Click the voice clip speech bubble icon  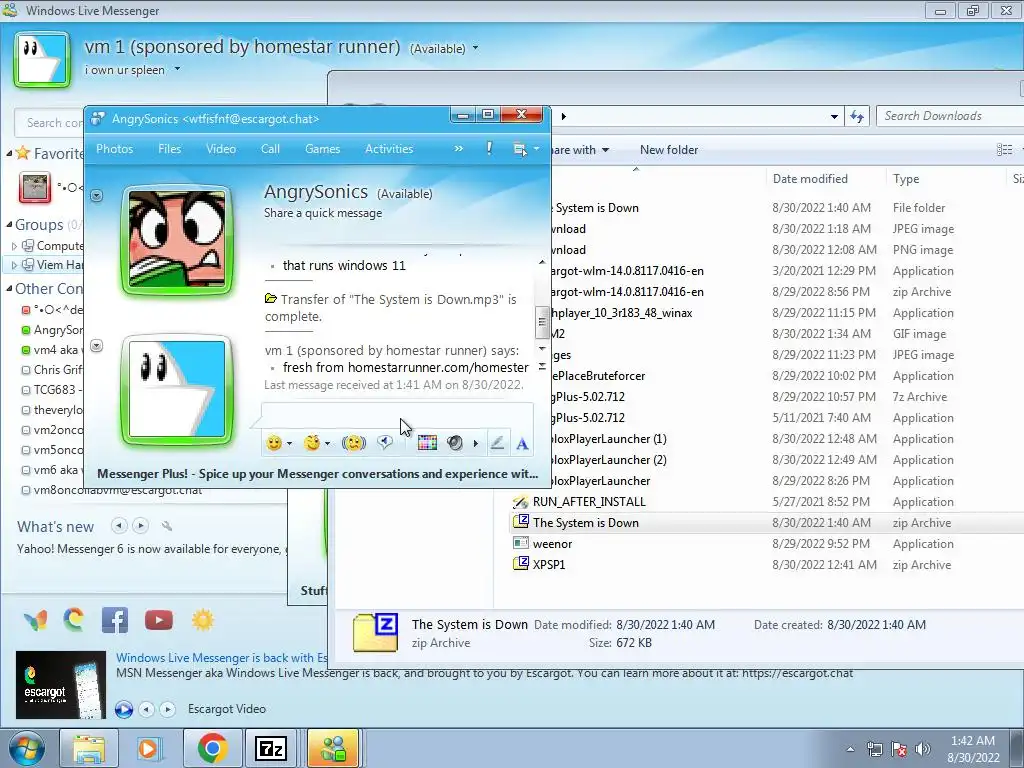385,443
